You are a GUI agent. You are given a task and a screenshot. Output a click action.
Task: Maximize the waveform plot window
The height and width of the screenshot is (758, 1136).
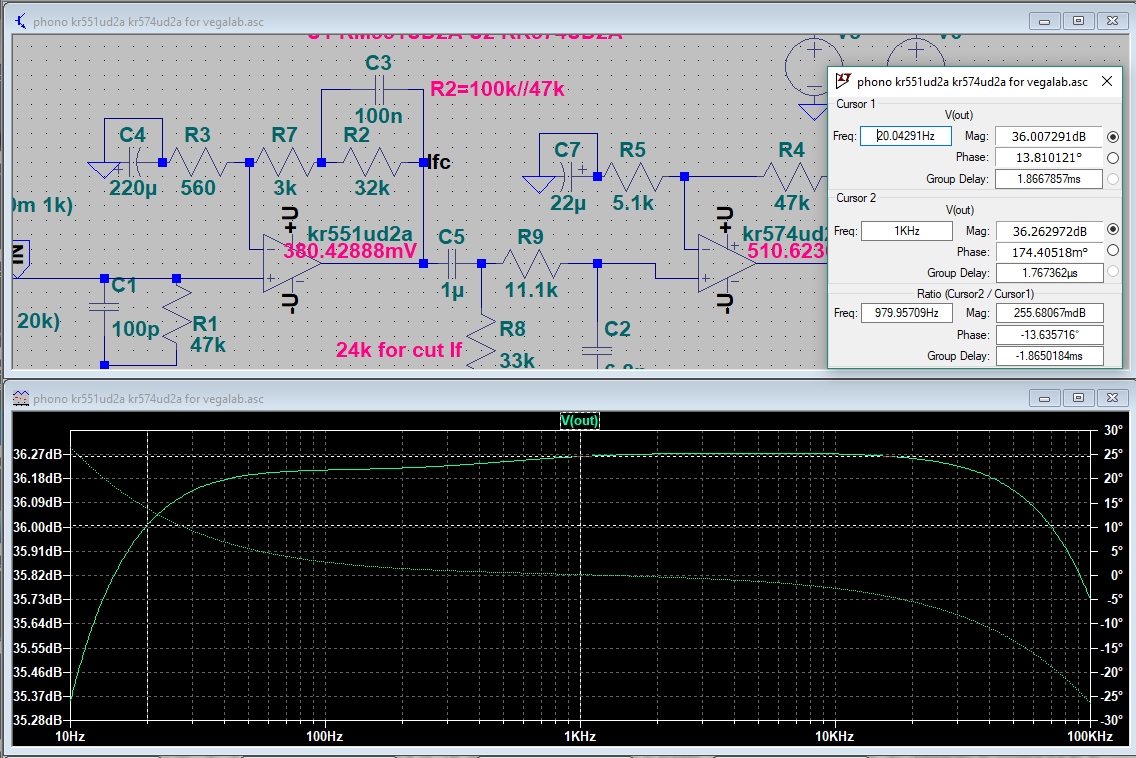[1078, 398]
